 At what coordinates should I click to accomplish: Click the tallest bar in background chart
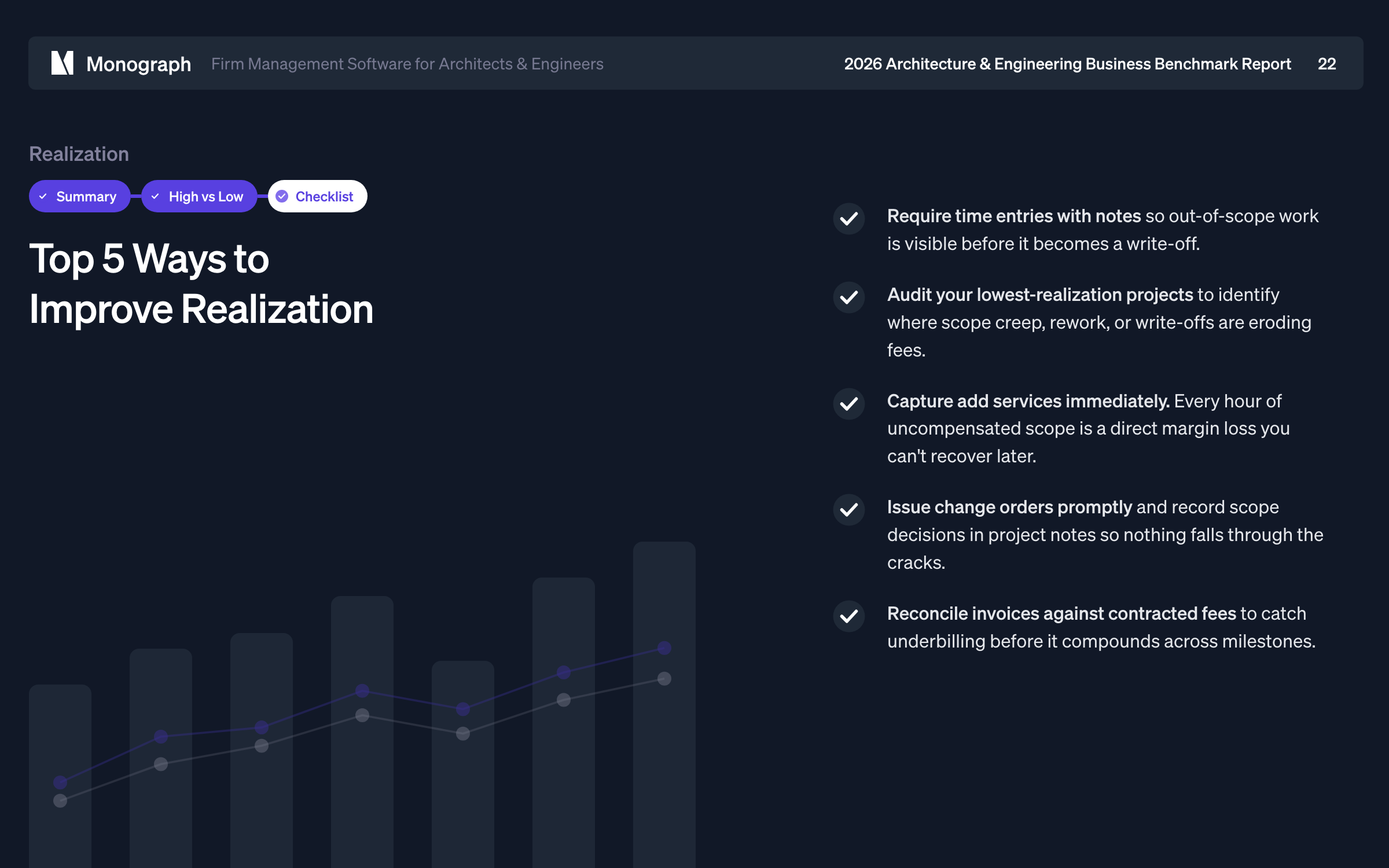(664, 752)
